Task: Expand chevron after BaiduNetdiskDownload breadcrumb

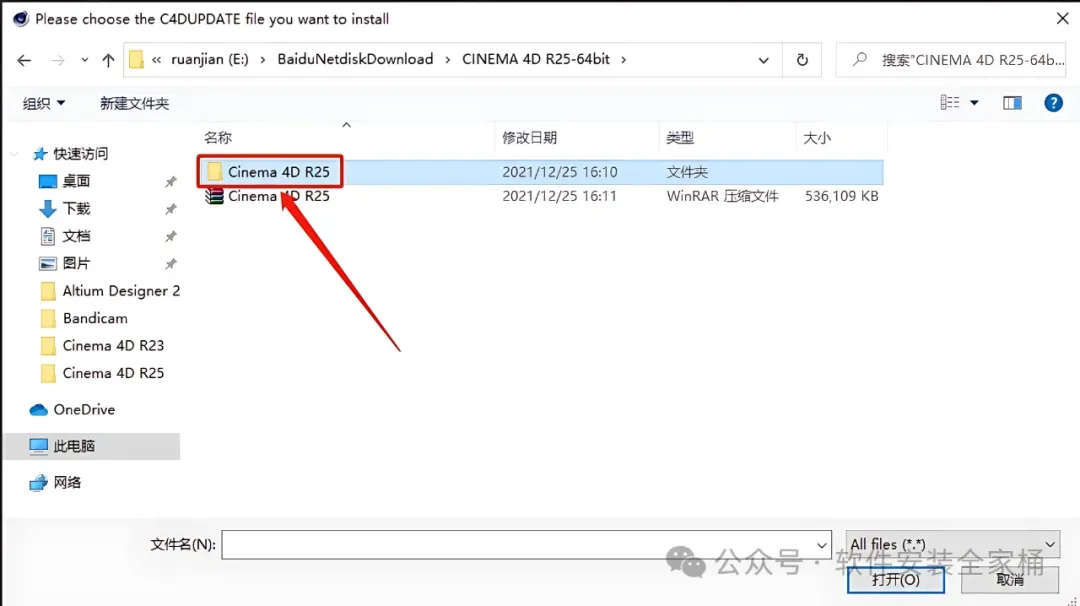Action: [x=448, y=60]
